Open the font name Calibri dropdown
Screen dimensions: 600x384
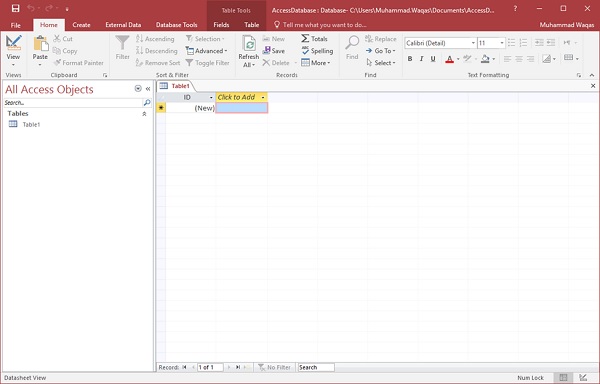[x=473, y=43]
